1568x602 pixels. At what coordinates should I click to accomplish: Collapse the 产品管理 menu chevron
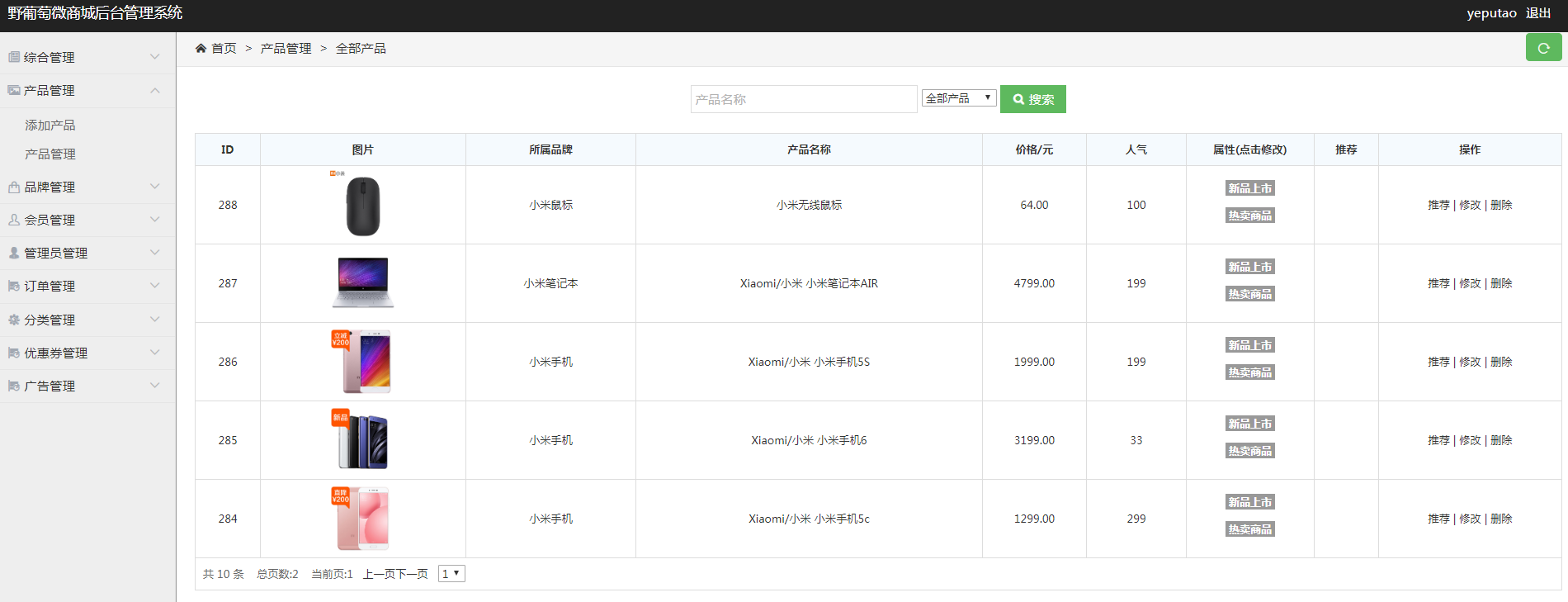click(x=155, y=90)
